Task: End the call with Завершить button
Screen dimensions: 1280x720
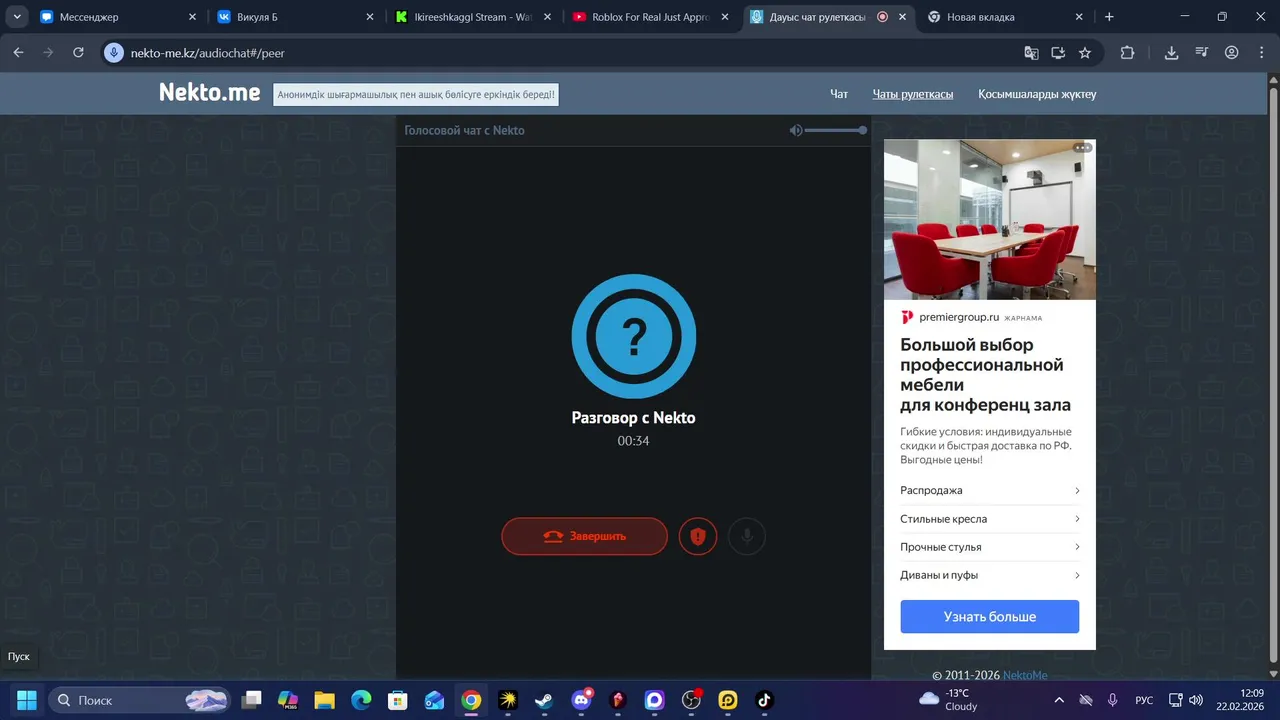Action: coord(584,536)
